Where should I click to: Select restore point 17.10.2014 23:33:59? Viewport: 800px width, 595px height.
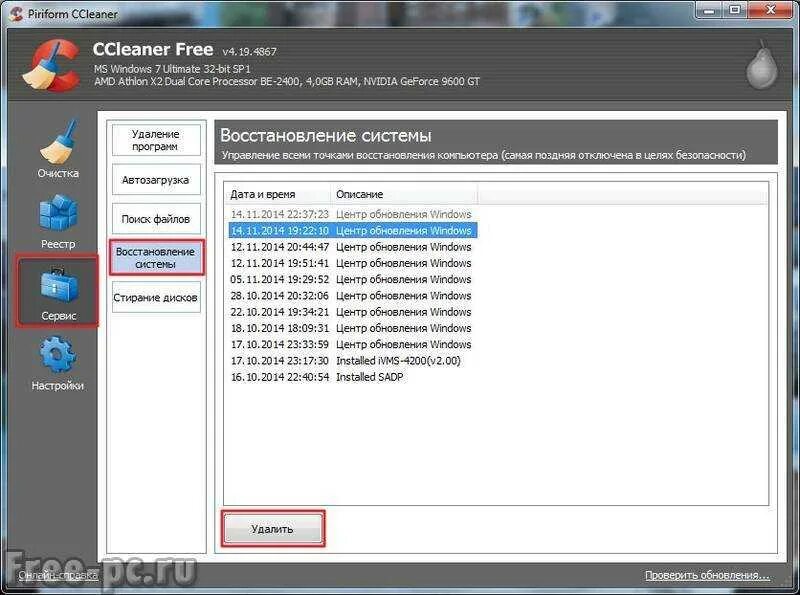[x=353, y=344]
